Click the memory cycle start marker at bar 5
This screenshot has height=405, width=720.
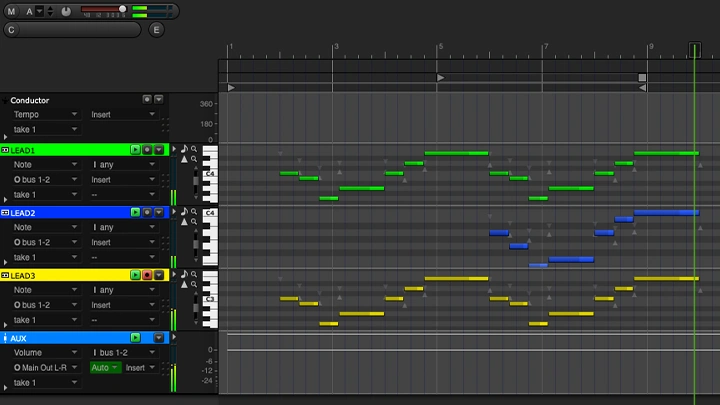pos(440,78)
